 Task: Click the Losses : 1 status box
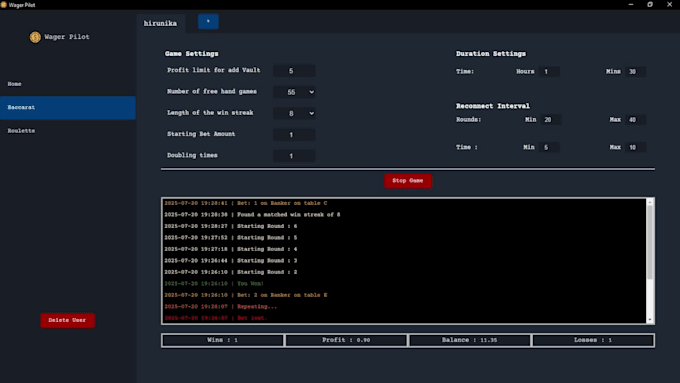click(x=593, y=340)
